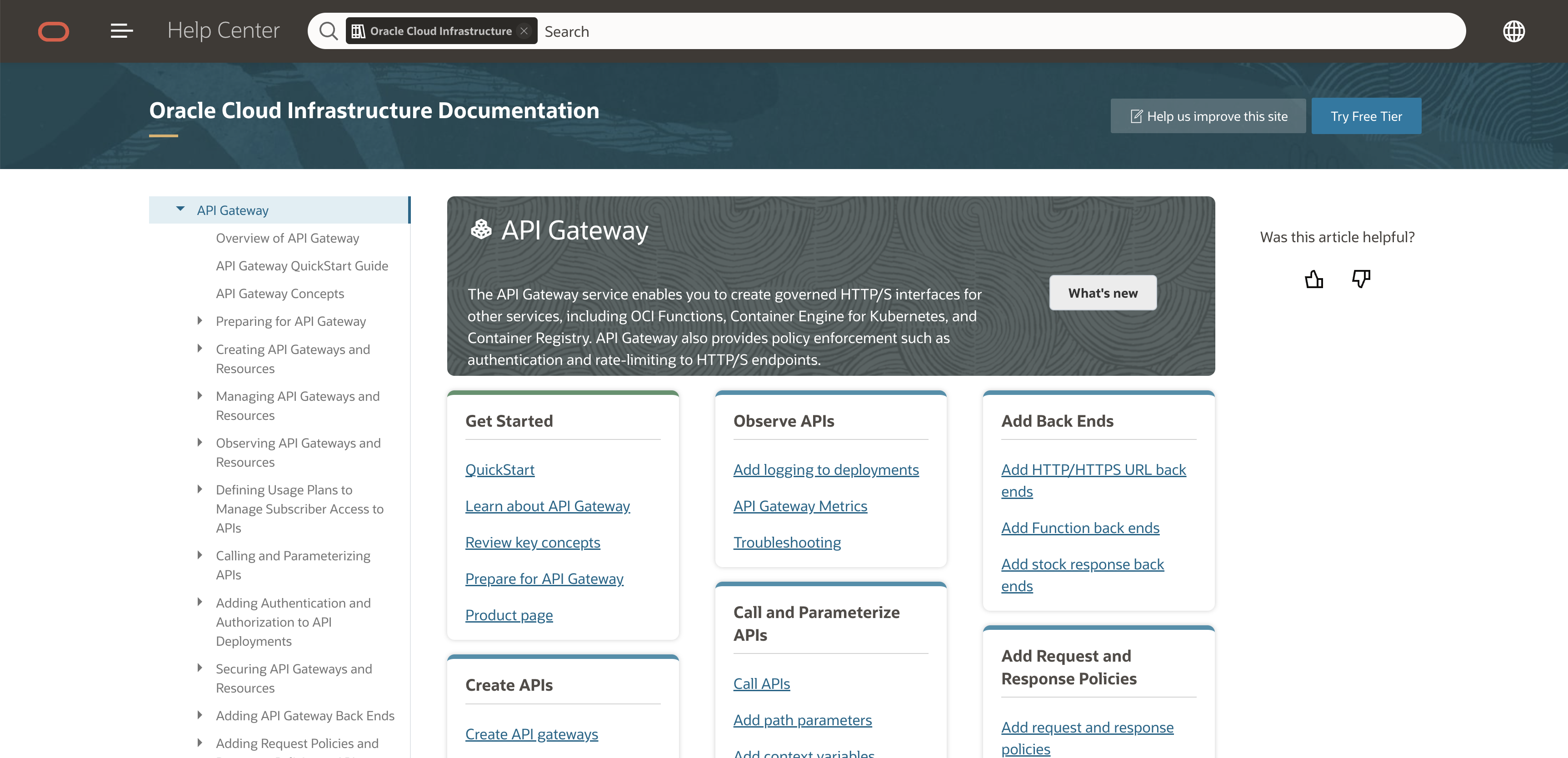Select API Gateway Concepts in sidebar

(x=280, y=294)
